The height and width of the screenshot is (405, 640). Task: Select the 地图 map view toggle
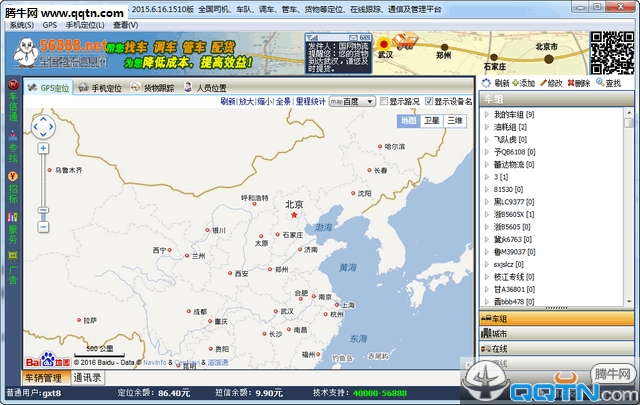(409, 120)
